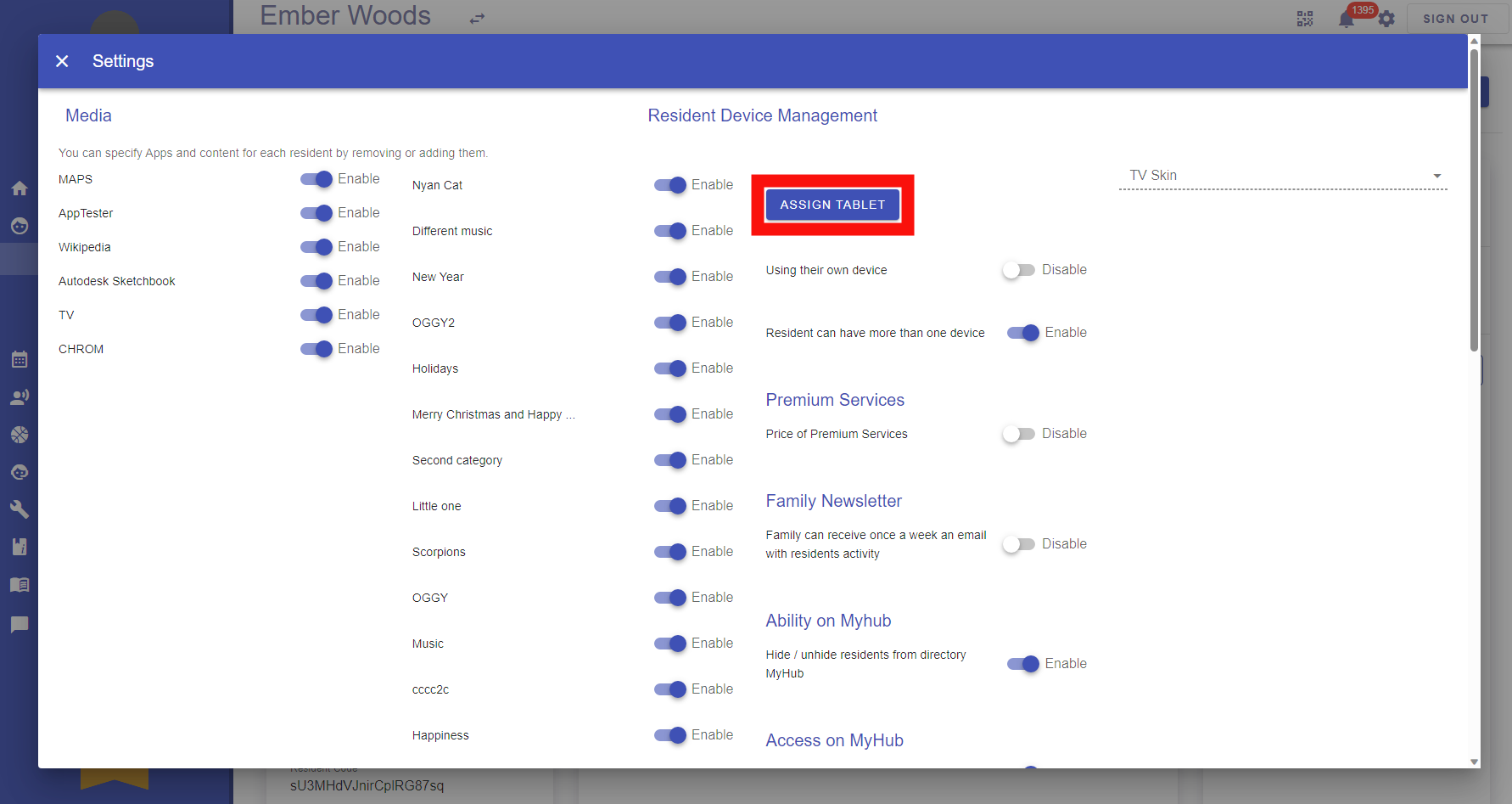
Task: Toggle the Different music switch
Action: coord(670,231)
